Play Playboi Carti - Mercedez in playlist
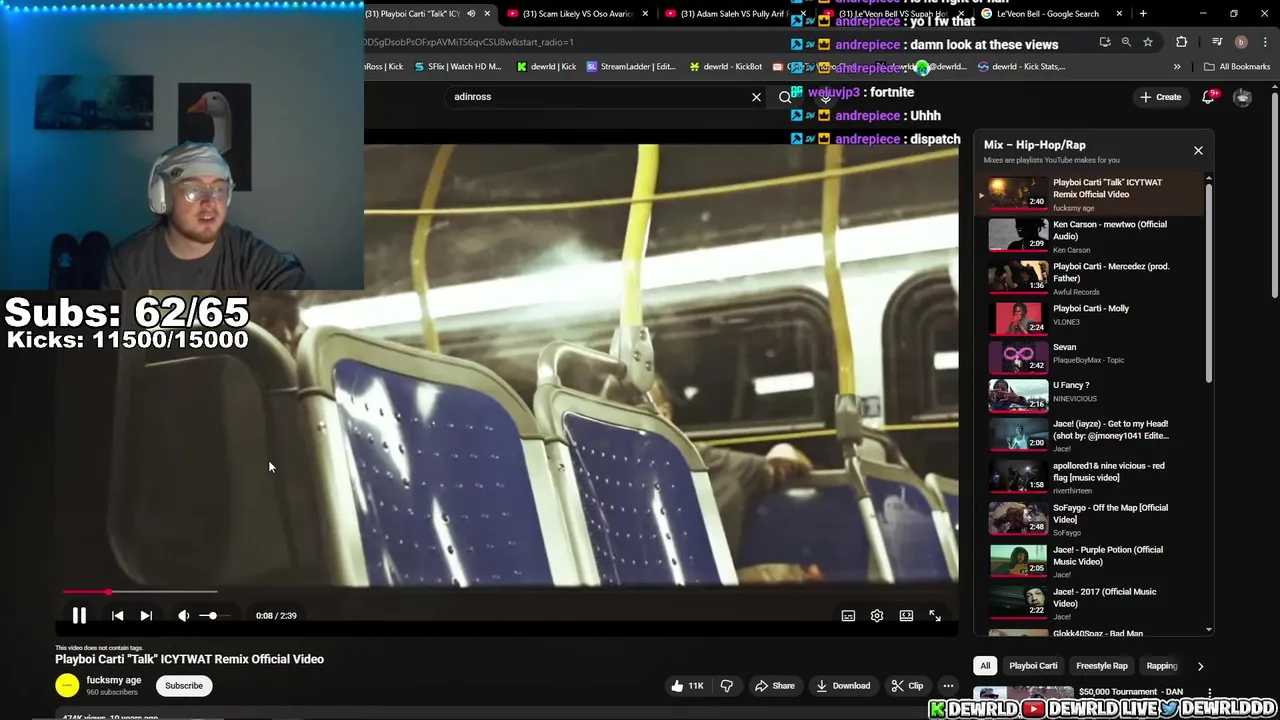 1090,278
